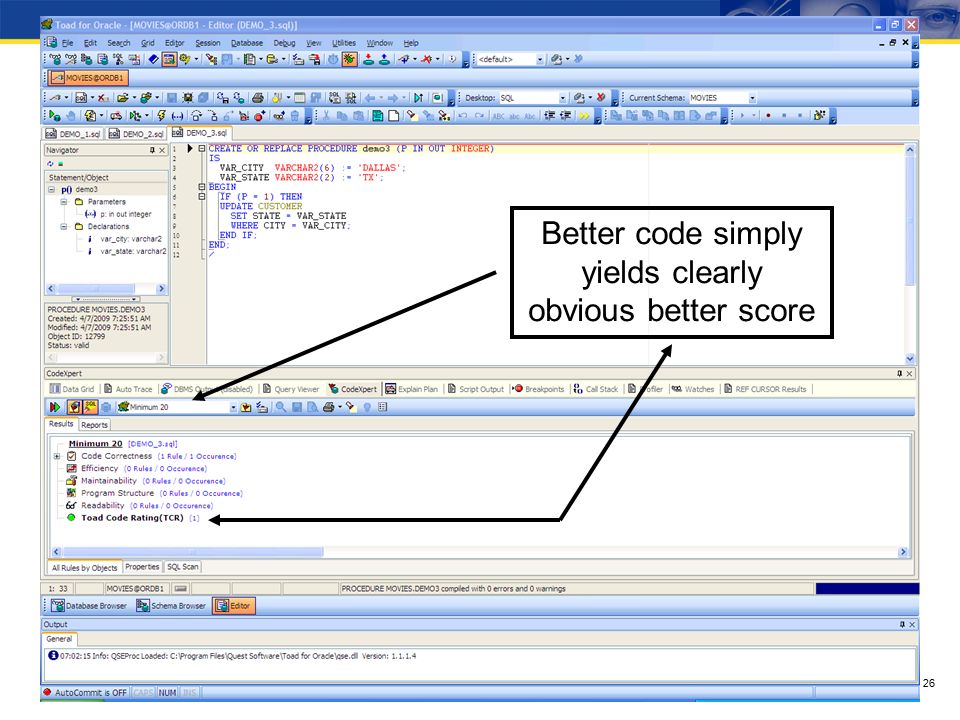Click the printer icon in the main toolbar

(258, 98)
